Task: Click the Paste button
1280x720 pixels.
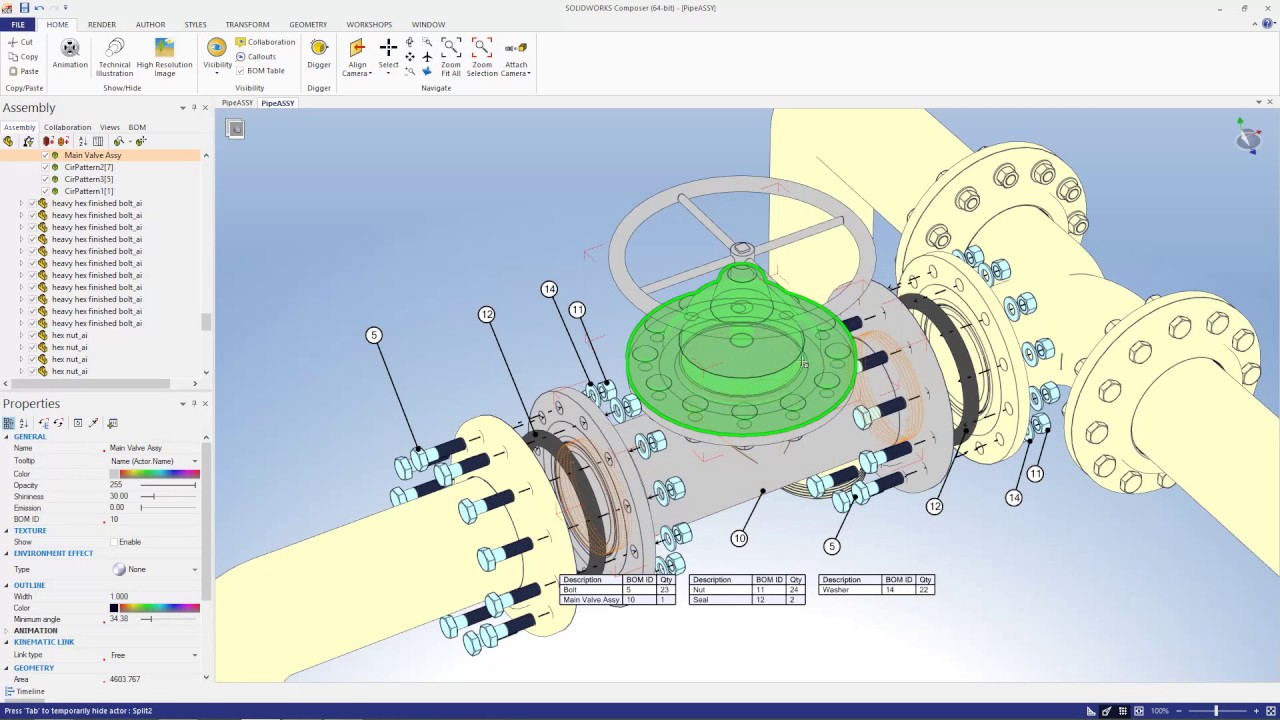Action: click(22, 71)
